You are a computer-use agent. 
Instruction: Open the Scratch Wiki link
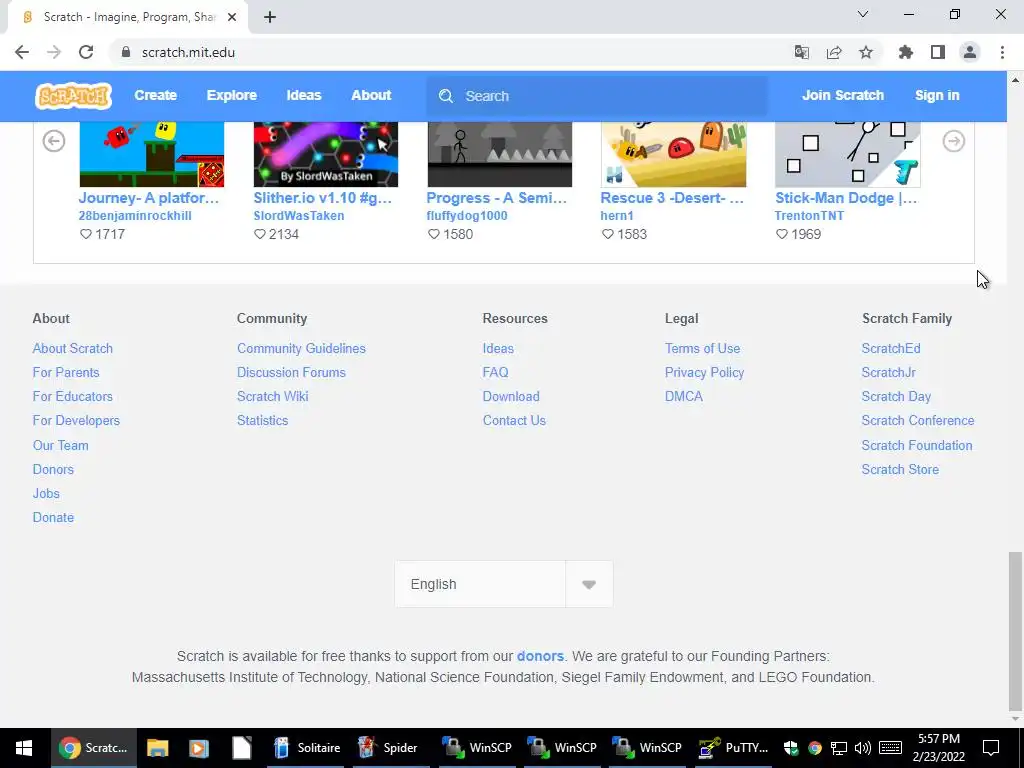pos(272,397)
